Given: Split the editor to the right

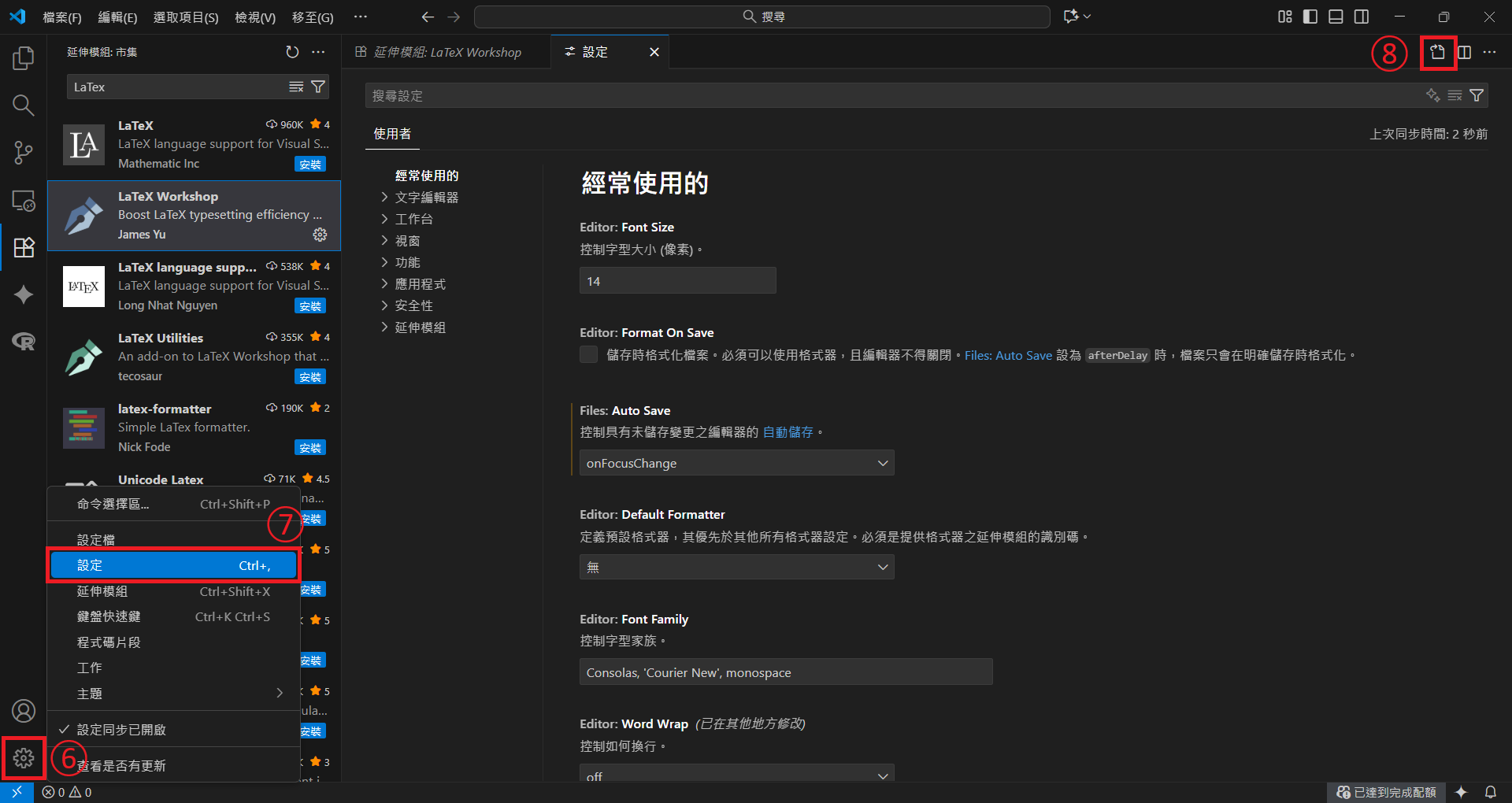Looking at the screenshot, I should point(1465,53).
